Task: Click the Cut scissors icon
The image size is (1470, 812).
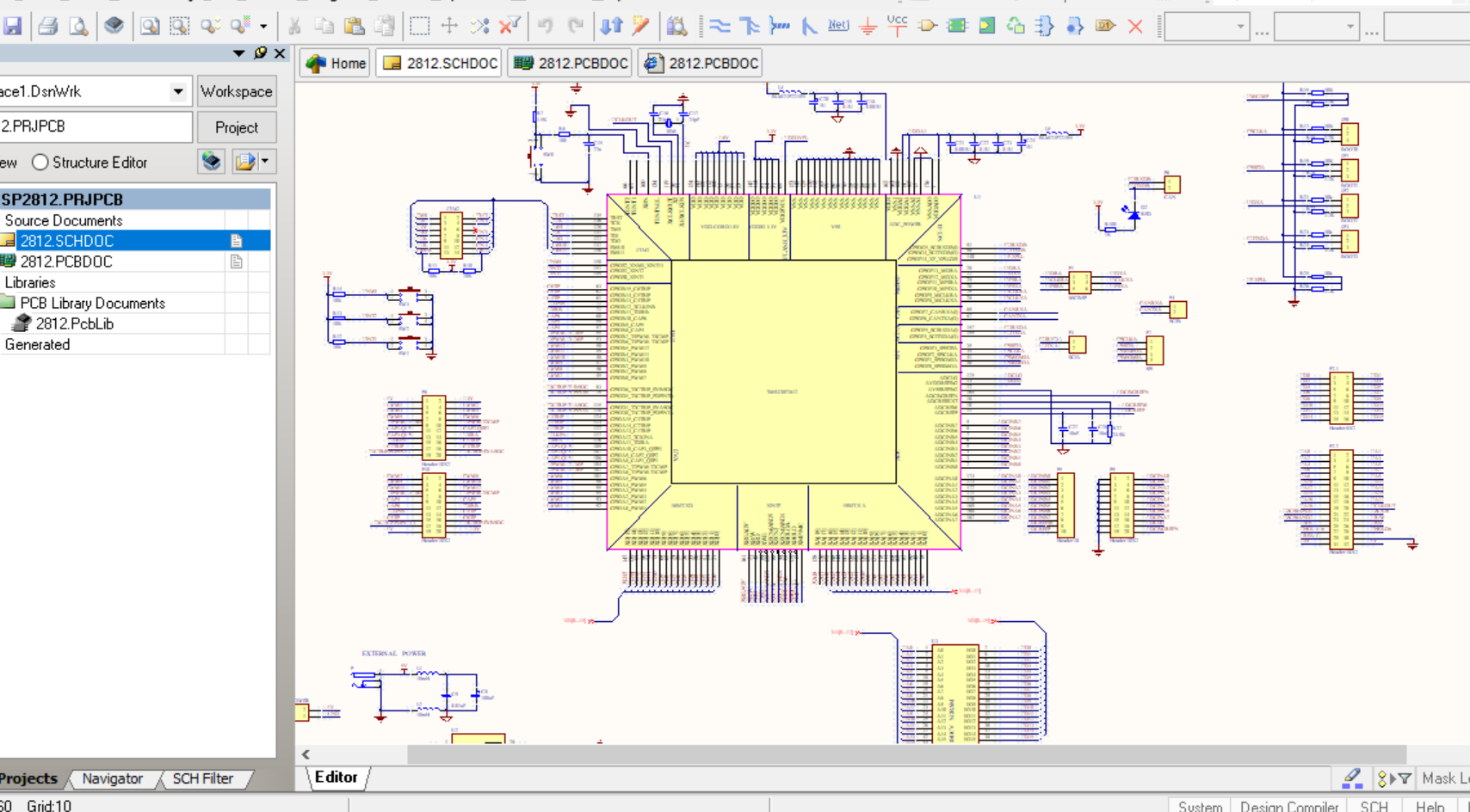Action: [294, 26]
